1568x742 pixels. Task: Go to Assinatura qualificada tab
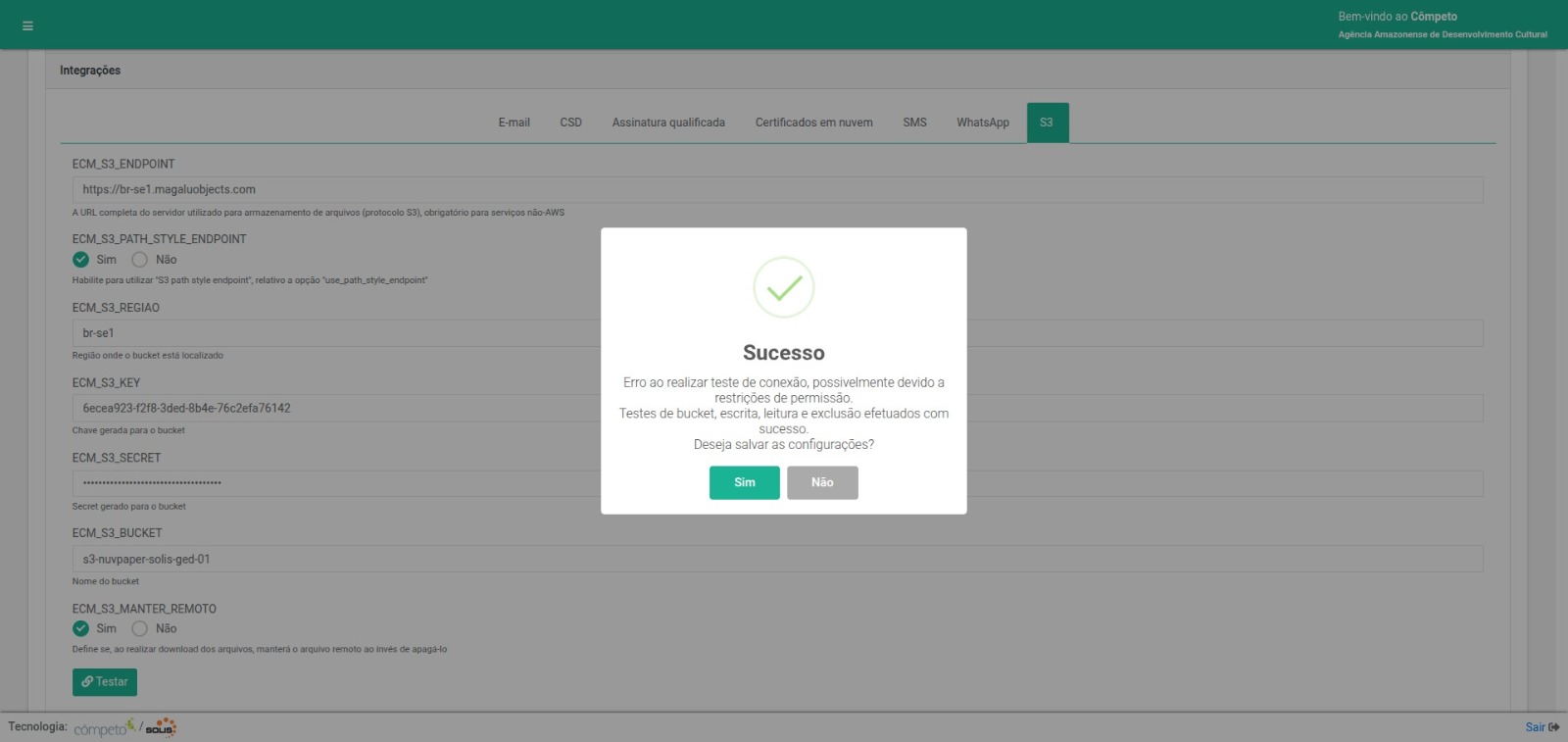point(668,123)
